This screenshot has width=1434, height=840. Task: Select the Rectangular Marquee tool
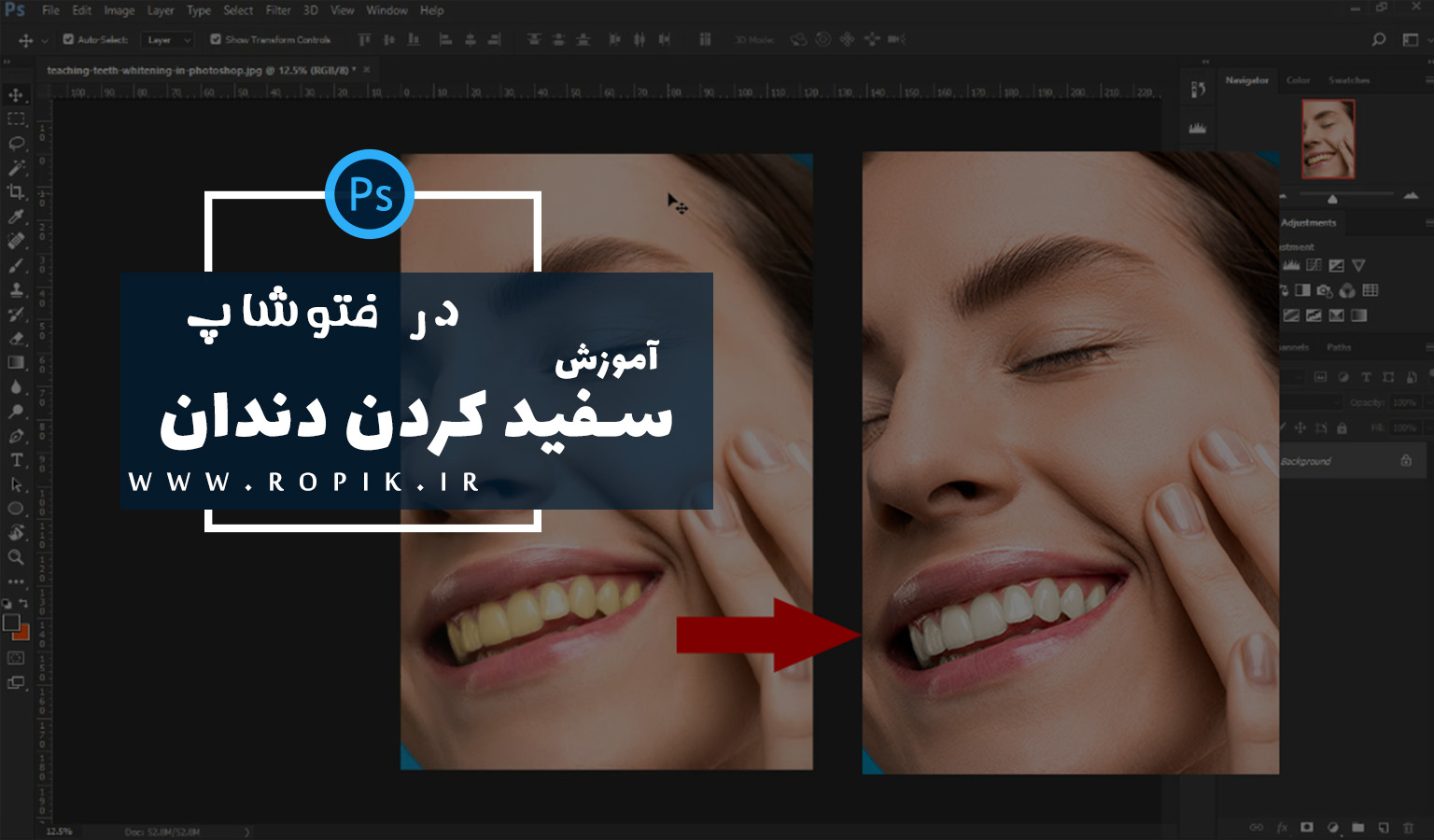click(x=16, y=119)
